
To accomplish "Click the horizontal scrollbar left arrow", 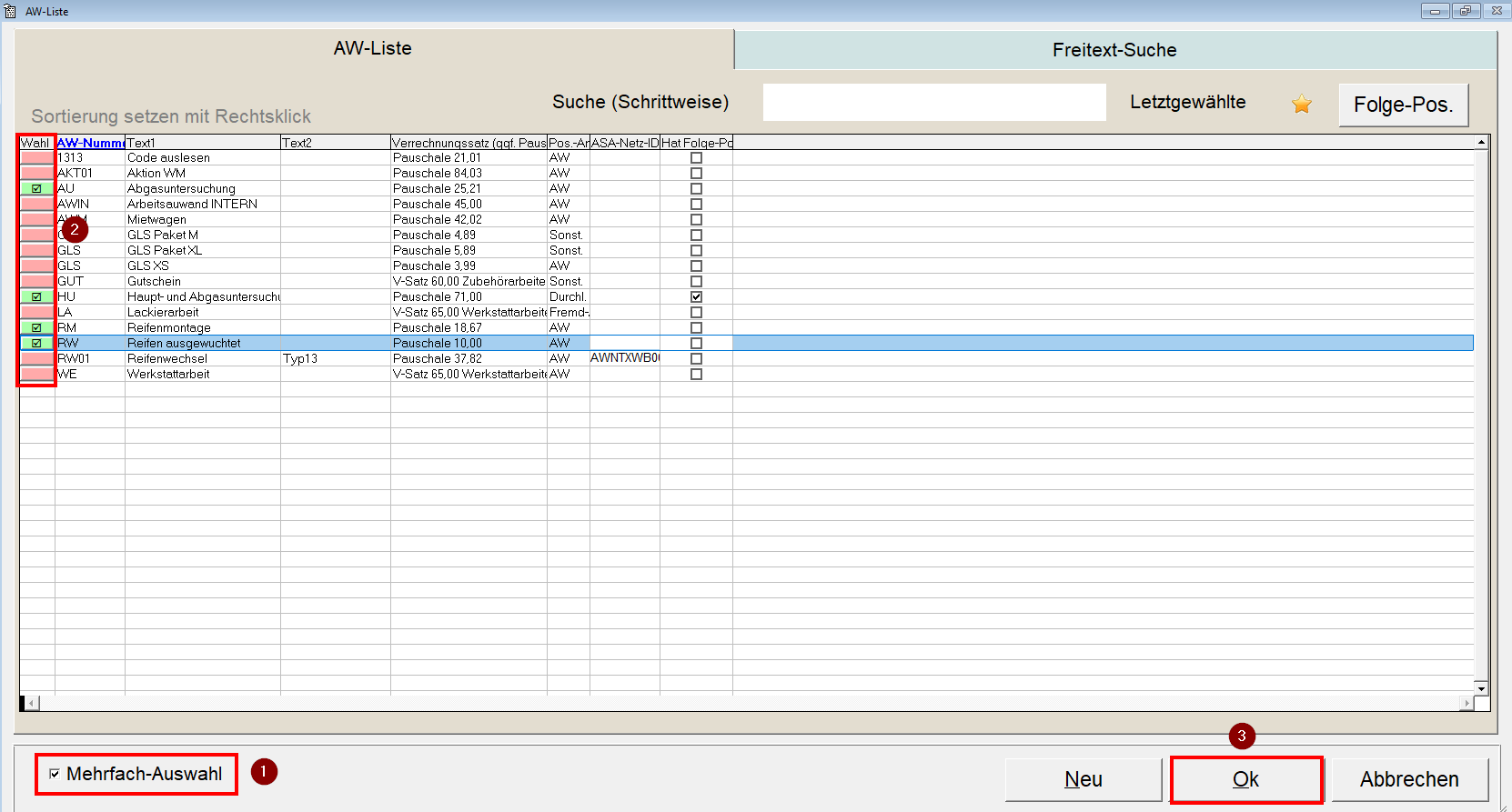I will (32, 703).
